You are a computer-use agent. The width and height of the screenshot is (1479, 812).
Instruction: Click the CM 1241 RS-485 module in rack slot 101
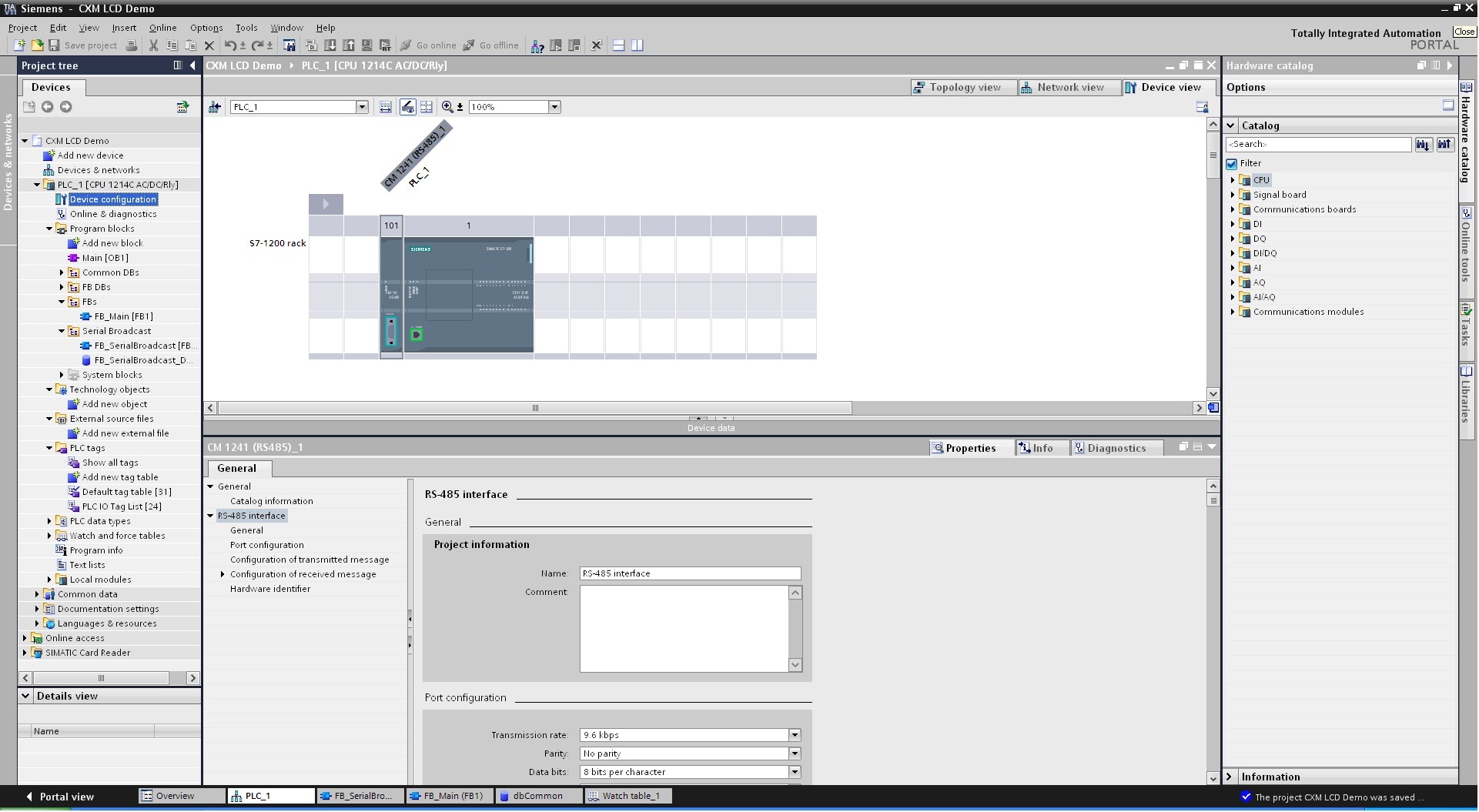click(x=391, y=296)
